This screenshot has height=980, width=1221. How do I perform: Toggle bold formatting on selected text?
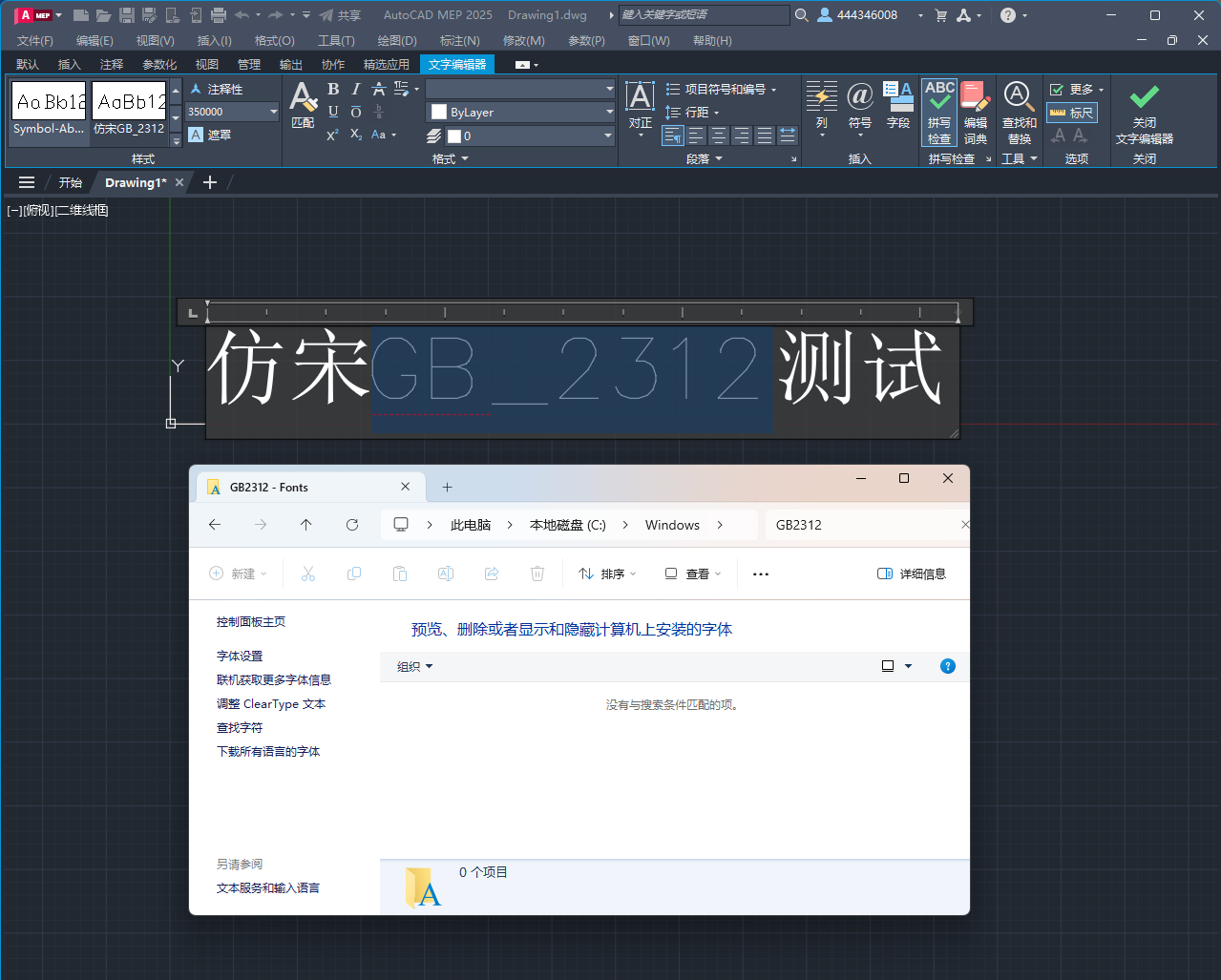332,88
